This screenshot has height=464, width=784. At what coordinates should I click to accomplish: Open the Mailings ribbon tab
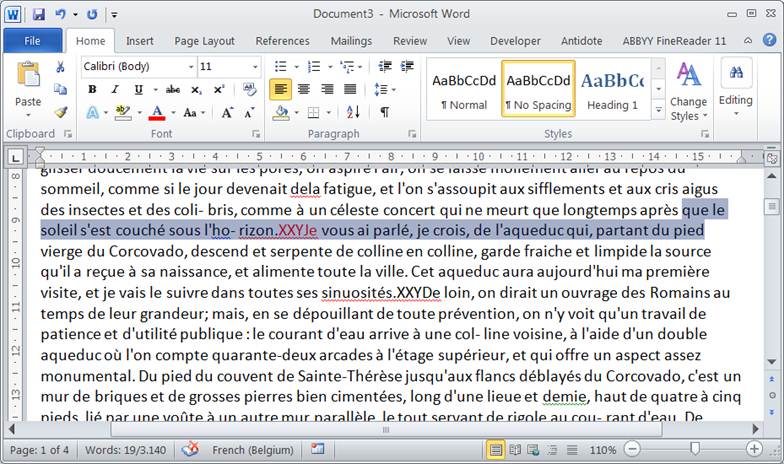(x=351, y=41)
